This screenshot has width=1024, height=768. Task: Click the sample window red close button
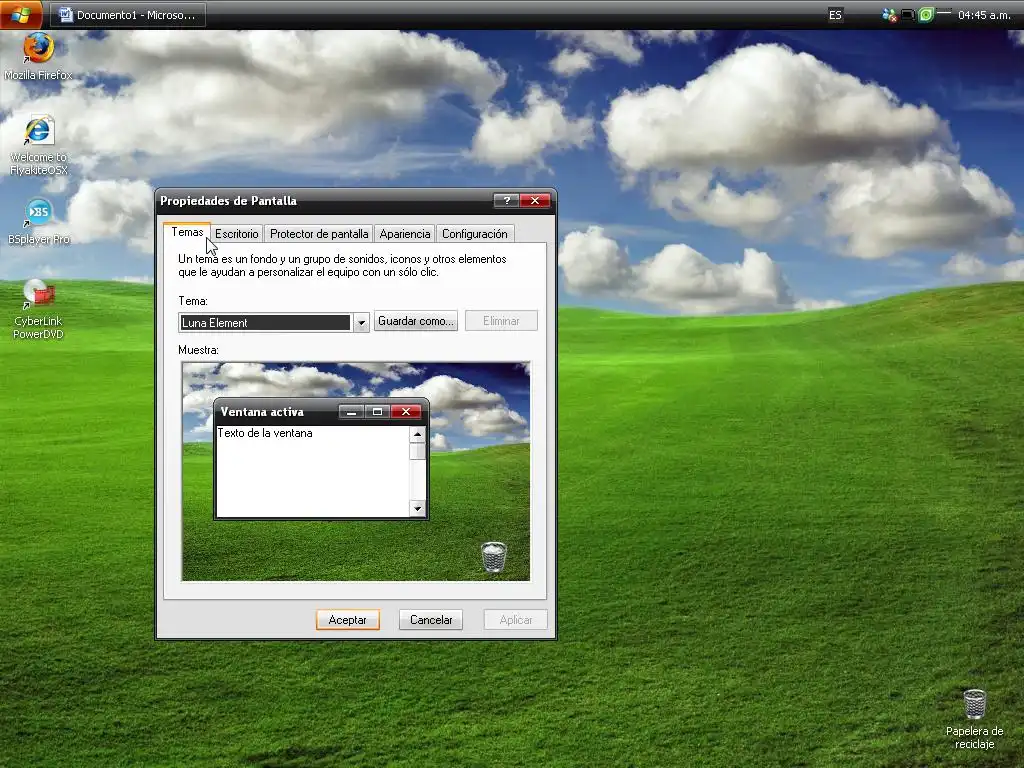tap(406, 412)
